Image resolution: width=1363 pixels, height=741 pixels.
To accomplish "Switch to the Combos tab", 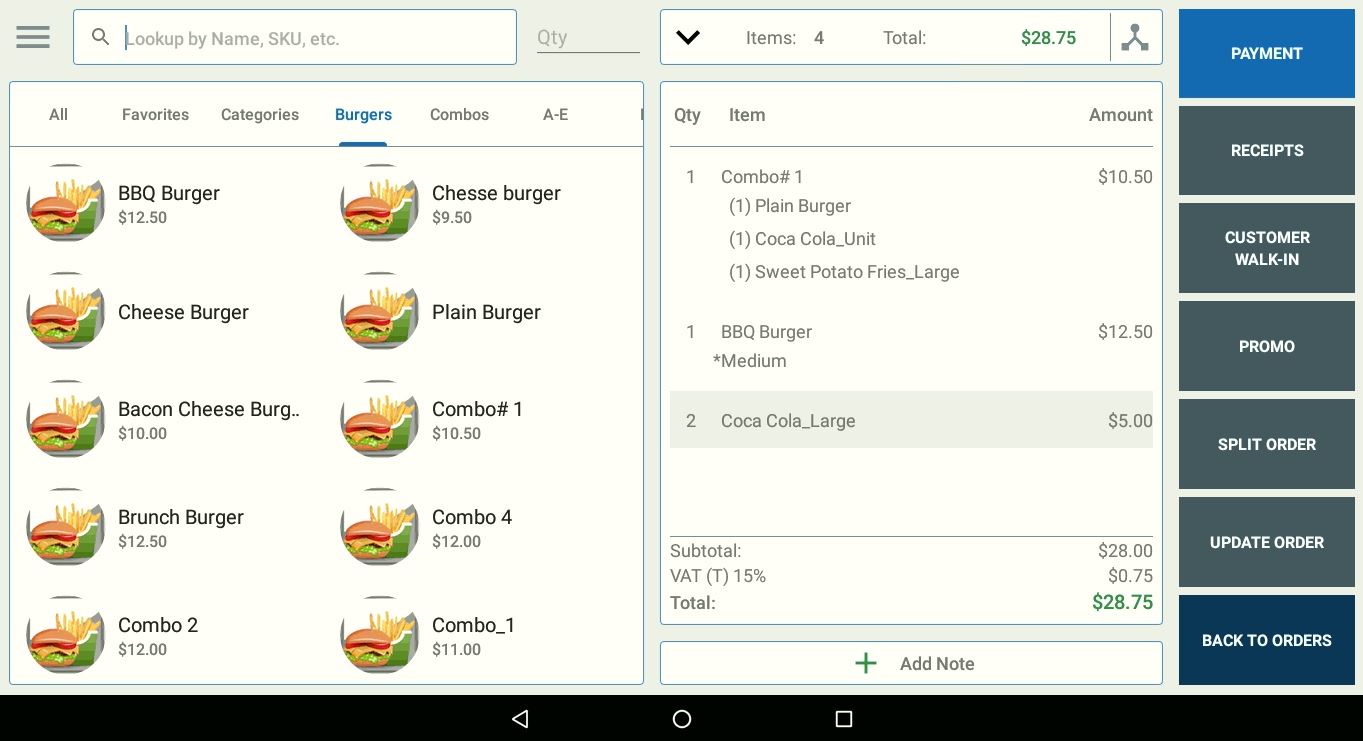I will click(x=459, y=115).
